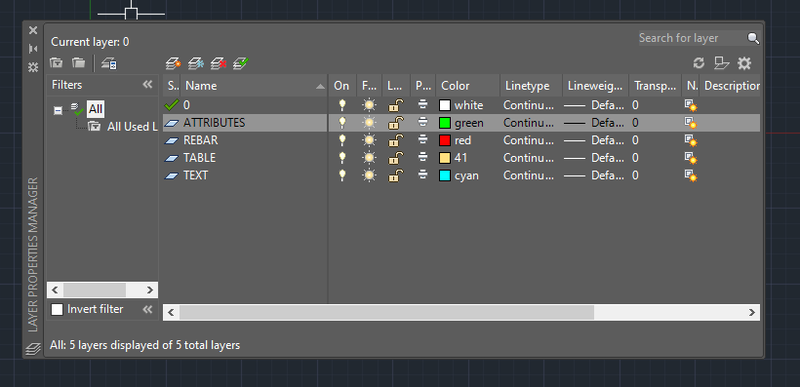The width and height of the screenshot is (800, 387).
Task: Click the New Property Filter icon
Action: [x=56, y=63]
